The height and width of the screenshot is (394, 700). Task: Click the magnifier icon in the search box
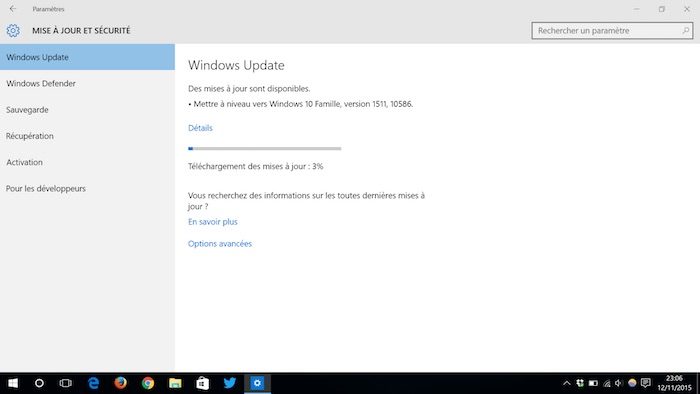tap(686, 30)
